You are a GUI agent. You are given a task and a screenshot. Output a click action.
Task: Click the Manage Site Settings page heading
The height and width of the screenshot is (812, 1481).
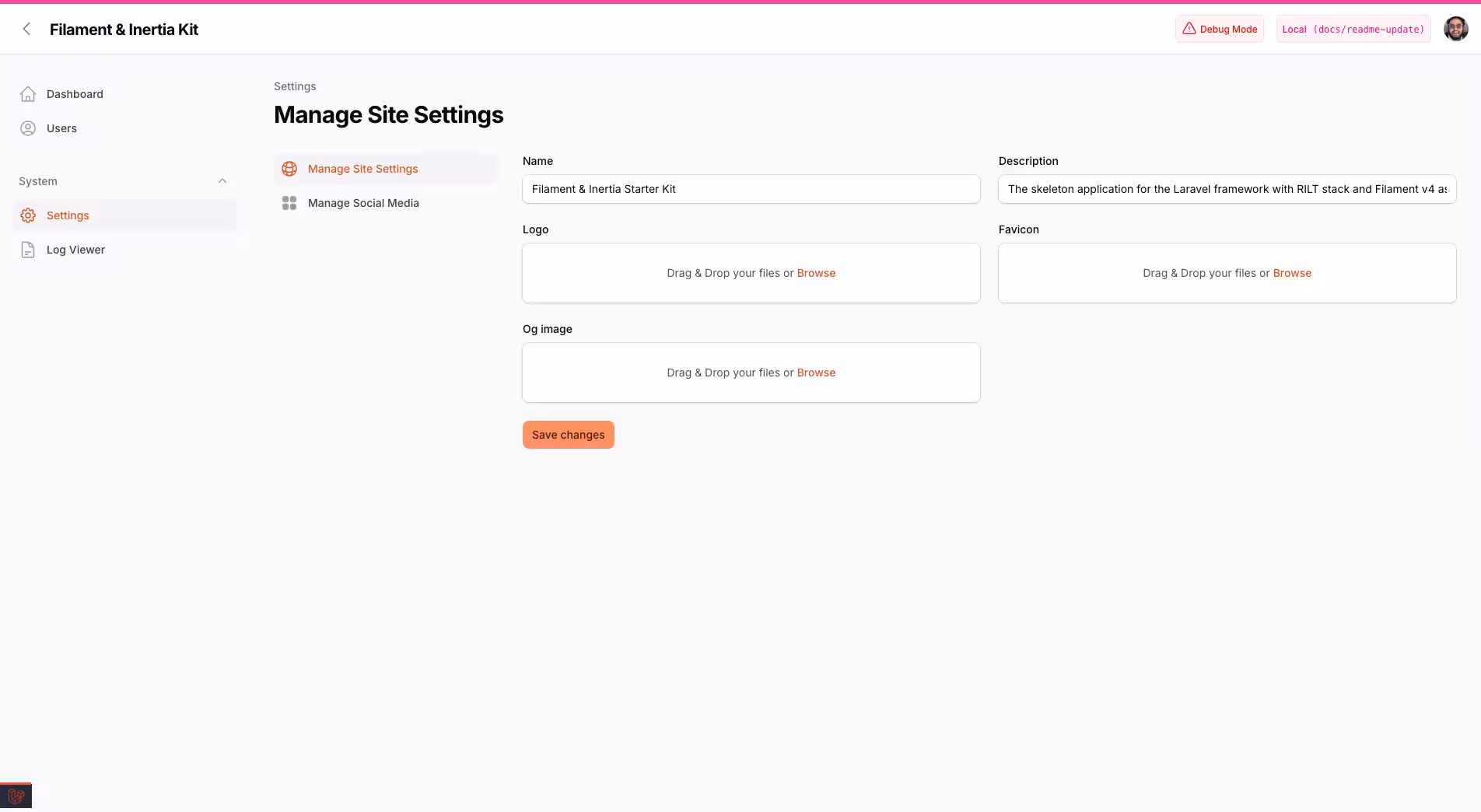[x=388, y=115]
